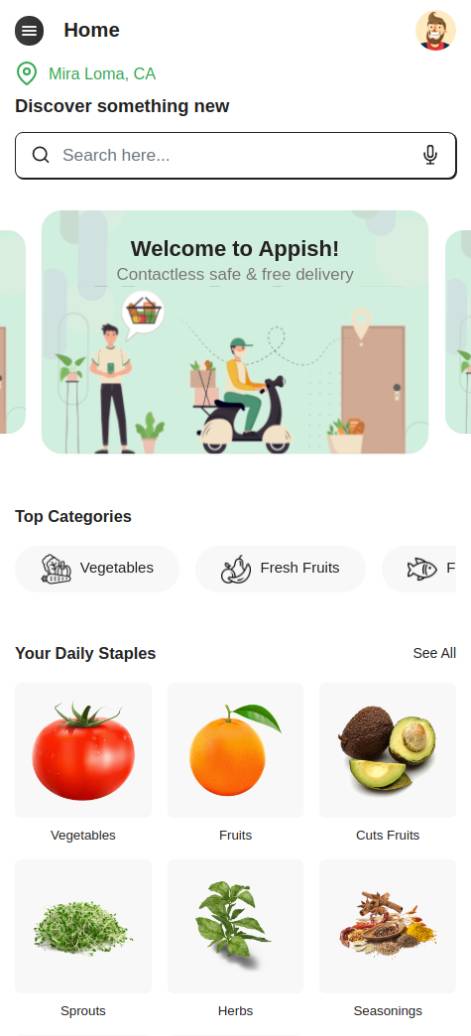This screenshot has height=1036, width=471.
Task: Open the Vegetables category chip
Action: tap(97, 569)
